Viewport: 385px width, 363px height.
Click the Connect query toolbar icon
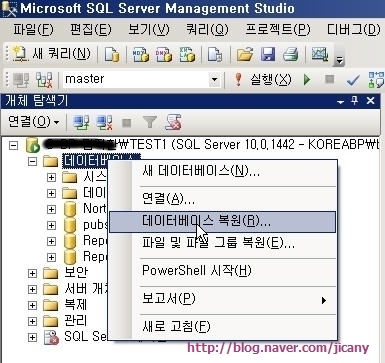click(x=21, y=80)
